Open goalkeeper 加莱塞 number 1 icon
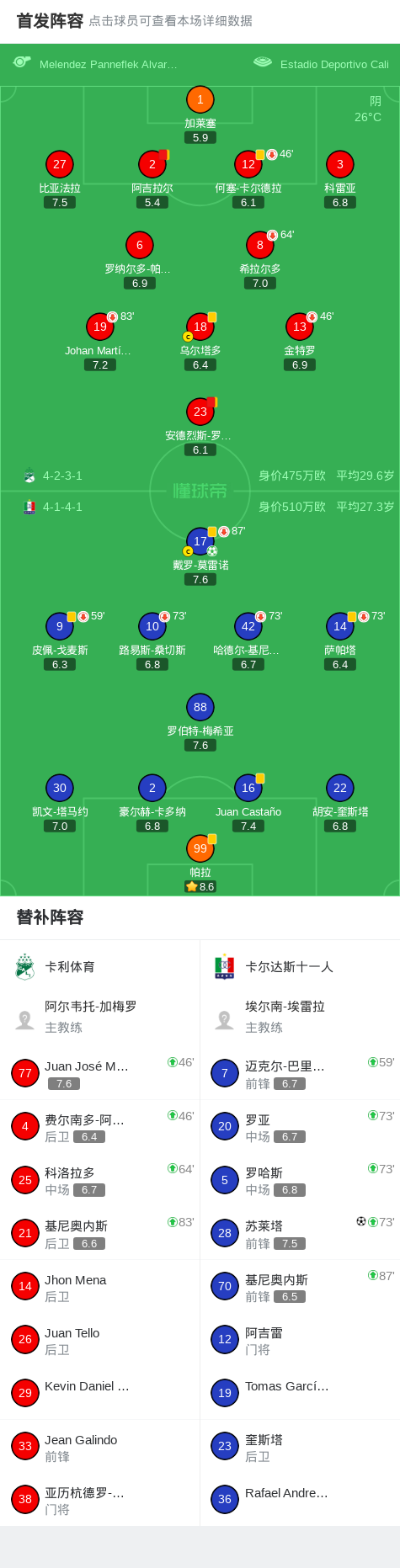This screenshot has width=400, height=1568. 200,100
